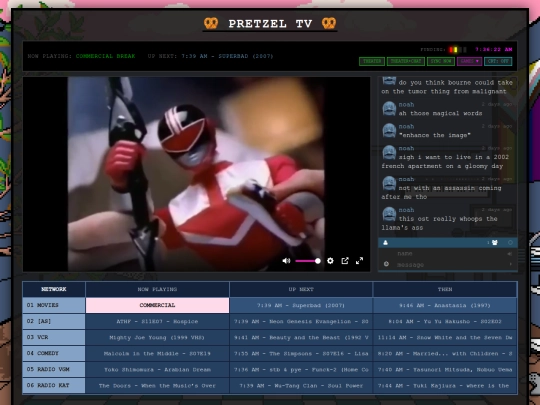Click noah's avatar beside 'ah those magical words'
Image resolution: width=540 pixels, height=405 pixels.
tap(389, 108)
